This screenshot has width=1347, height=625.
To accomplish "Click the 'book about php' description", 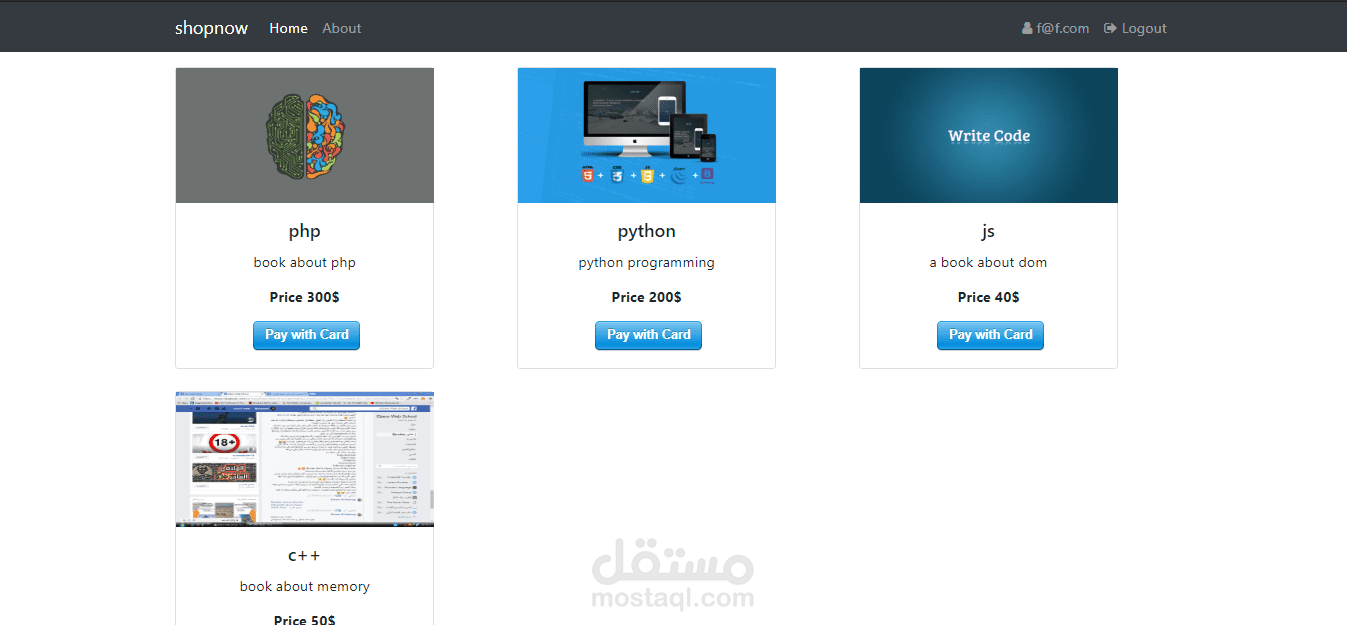I will (x=305, y=263).
